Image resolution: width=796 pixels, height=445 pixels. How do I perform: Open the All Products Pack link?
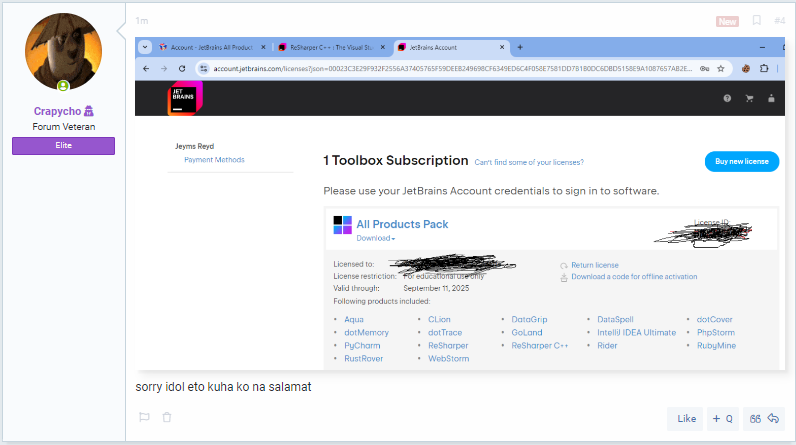(x=402, y=224)
